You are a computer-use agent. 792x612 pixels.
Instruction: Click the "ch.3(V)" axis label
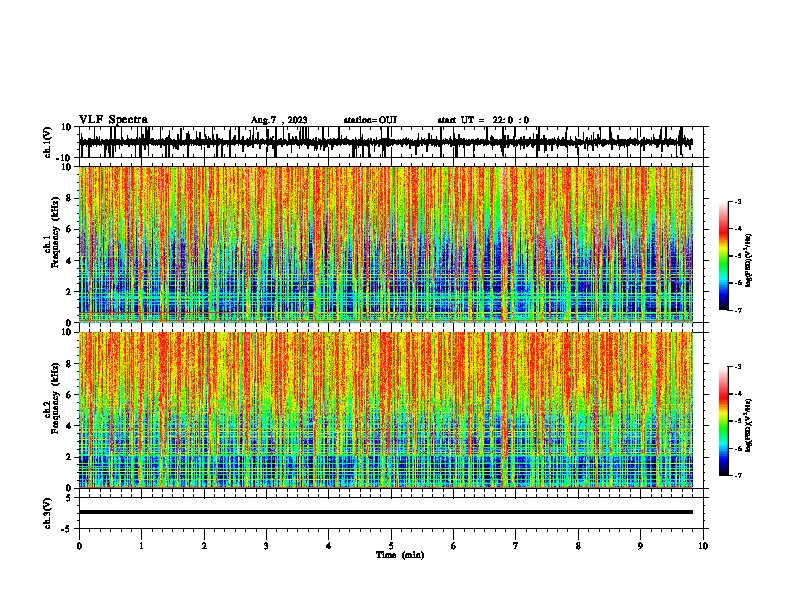pyautogui.click(x=48, y=513)
